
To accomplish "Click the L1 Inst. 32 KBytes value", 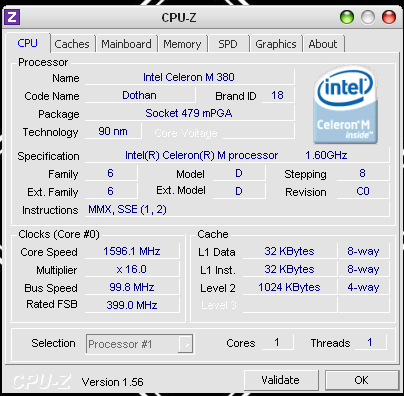I will (x=289, y=269).
